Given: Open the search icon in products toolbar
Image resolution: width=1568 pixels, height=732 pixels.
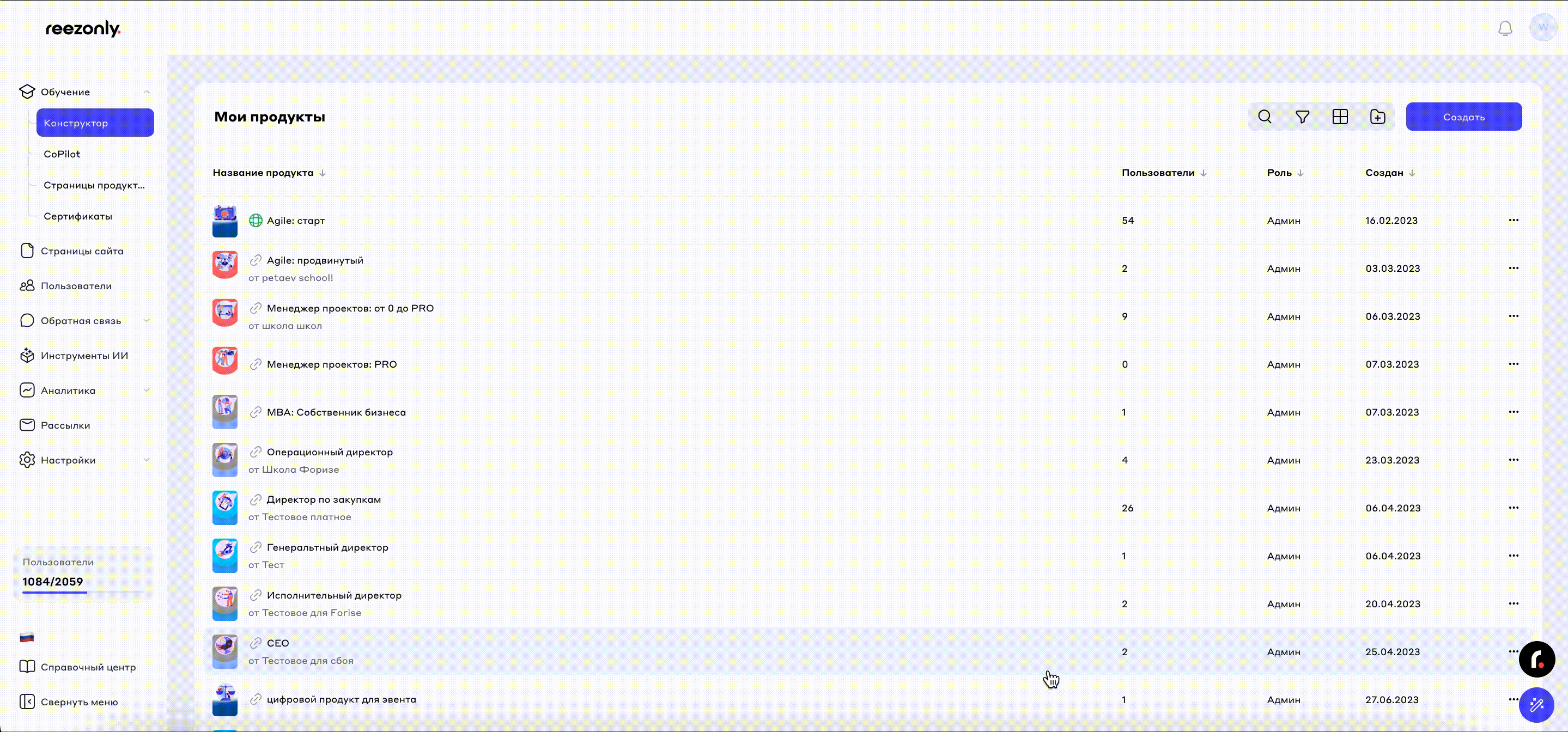Looking at the screenshot, I should pos(1264,117).
